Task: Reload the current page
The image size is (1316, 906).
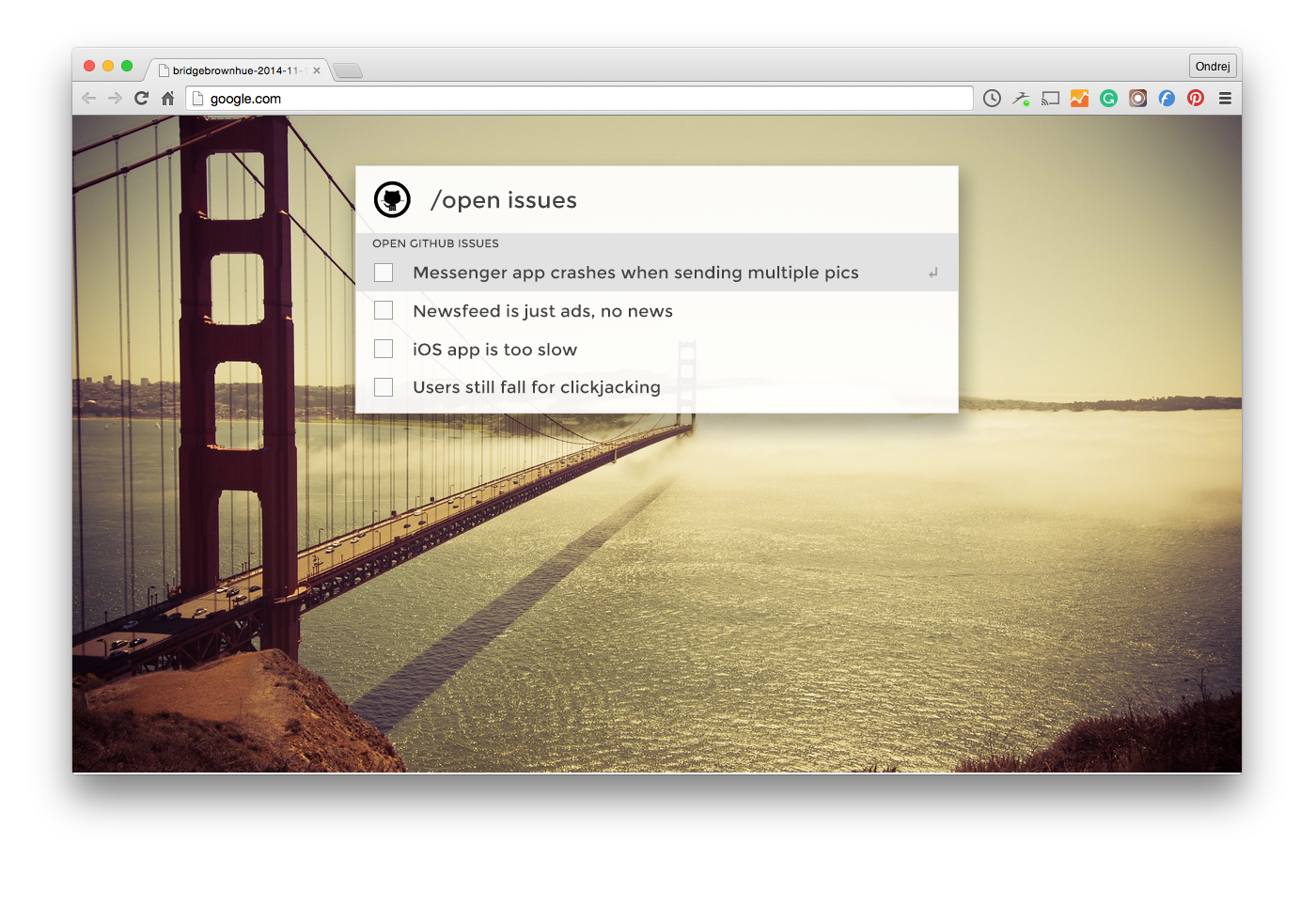Action: pos(141,99)
